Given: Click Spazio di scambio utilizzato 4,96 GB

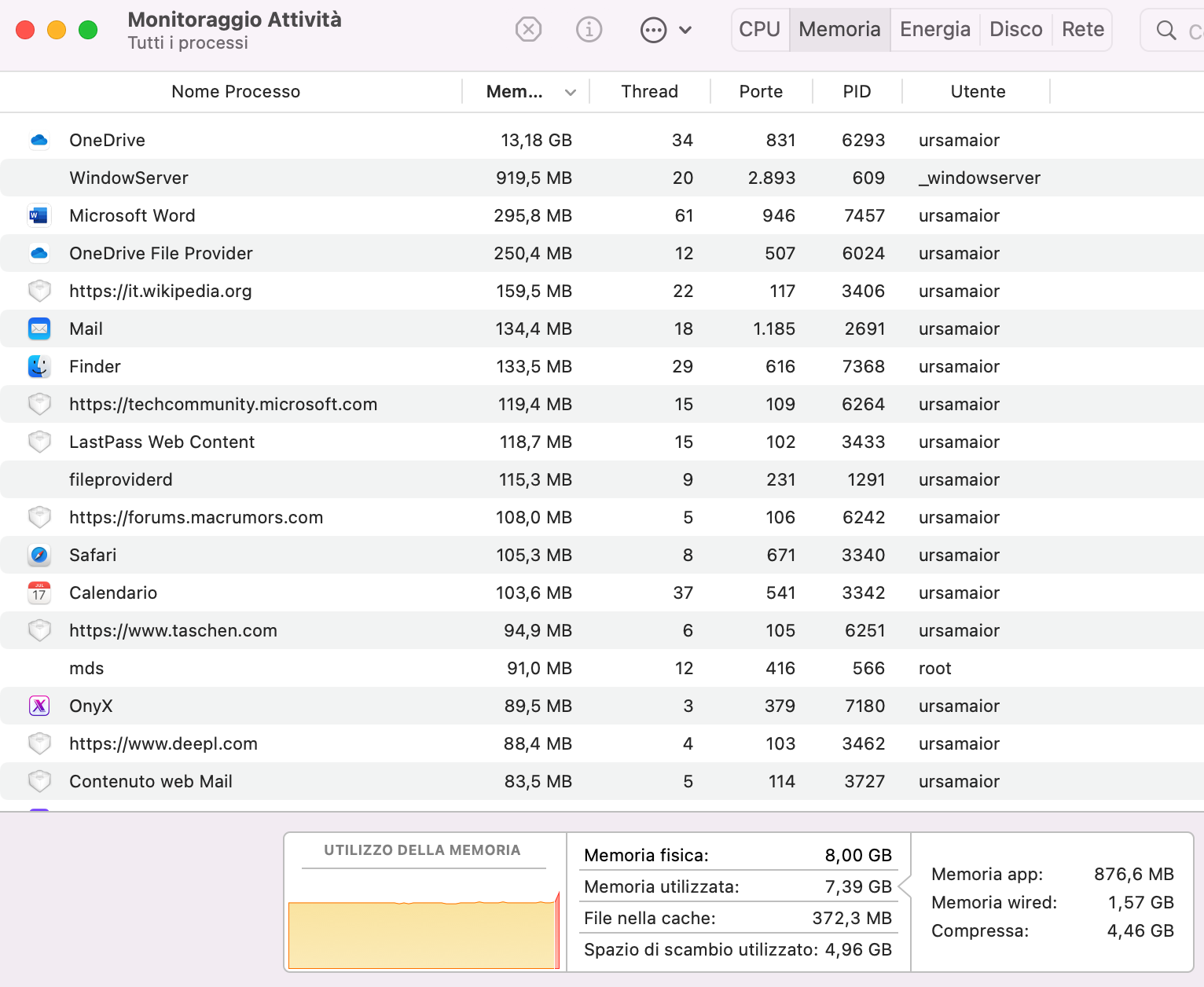Looking at the screenshot, I should pyautogui.click(x=738, y=949).
